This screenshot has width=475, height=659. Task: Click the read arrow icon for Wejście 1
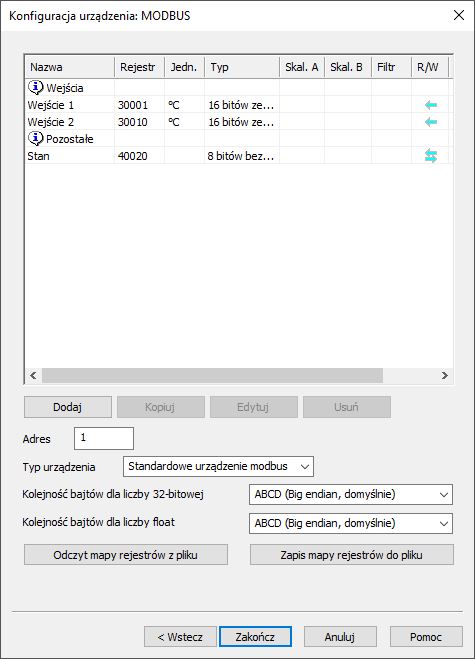[430, 105]
